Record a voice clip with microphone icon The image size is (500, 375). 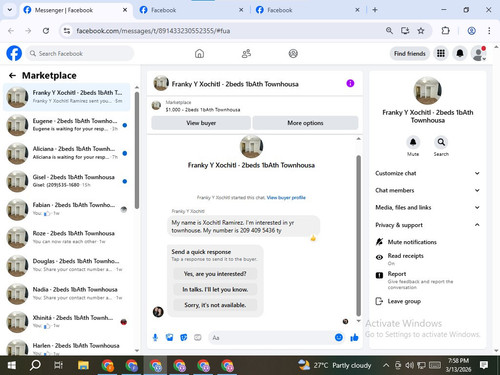point(155,338)
